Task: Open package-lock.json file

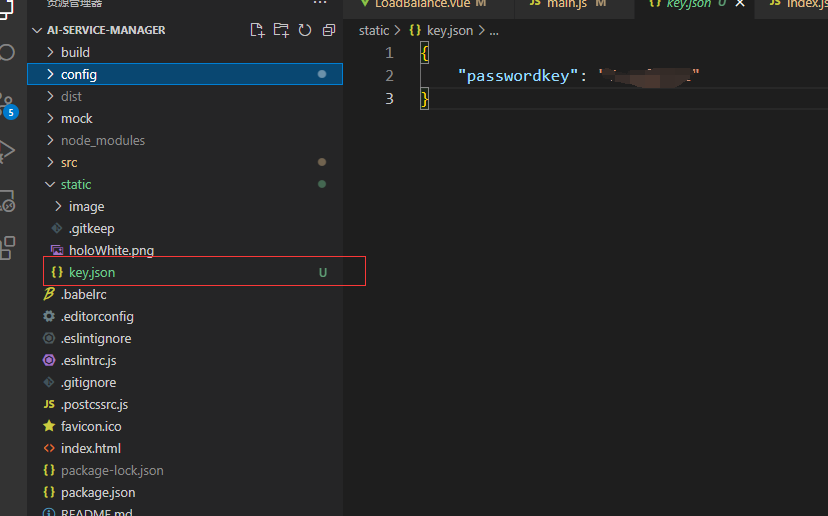Action: tap(185, 471)
